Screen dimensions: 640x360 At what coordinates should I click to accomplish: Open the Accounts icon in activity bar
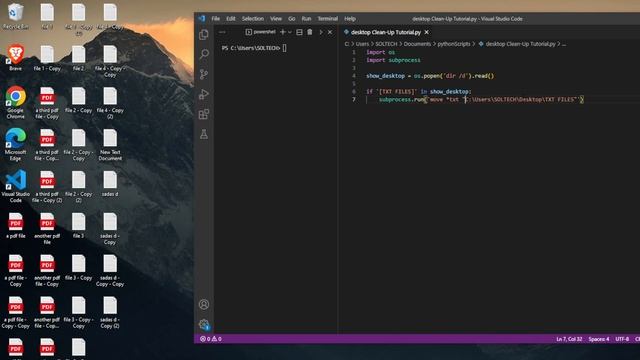(204, 304)
